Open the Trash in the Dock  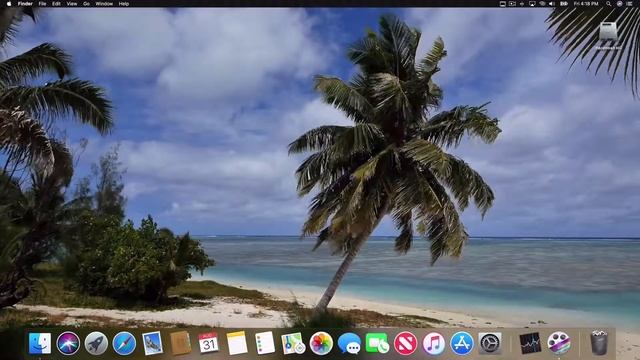(x=599, y=343)
